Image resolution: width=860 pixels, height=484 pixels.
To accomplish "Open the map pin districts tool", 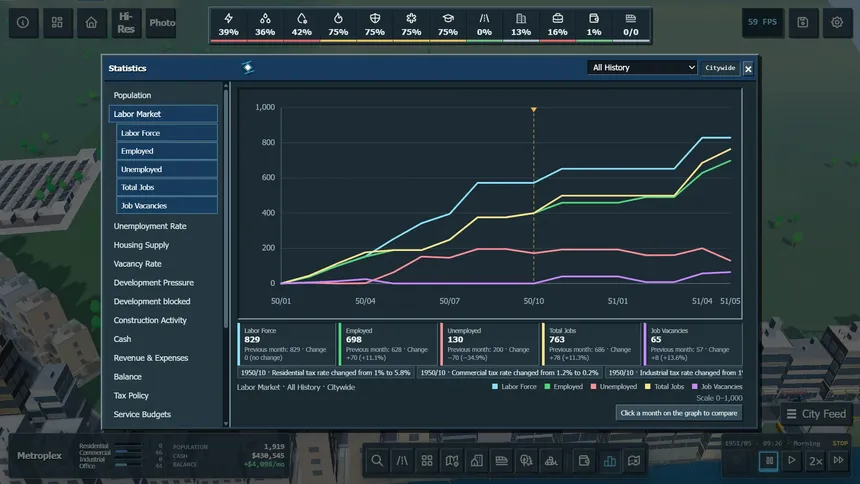I will point(452,460).
